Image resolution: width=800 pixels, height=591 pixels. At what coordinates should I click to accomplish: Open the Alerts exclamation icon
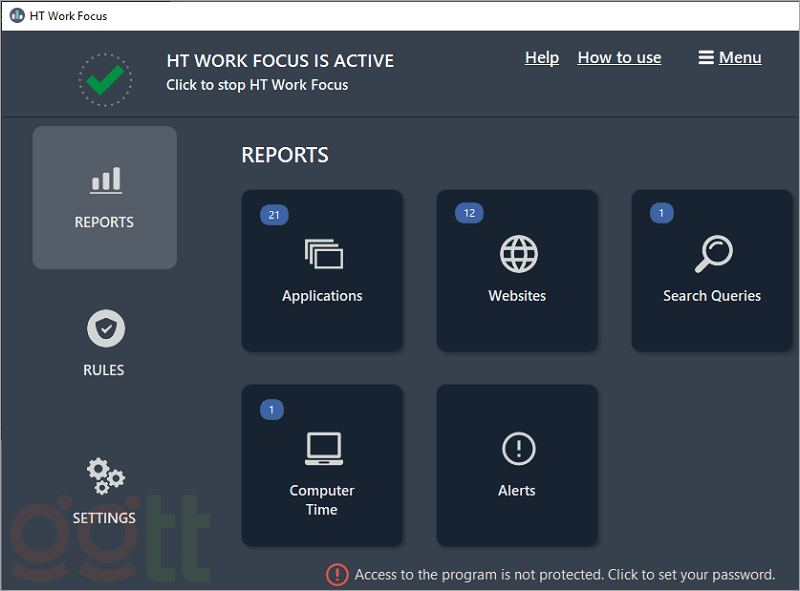coord(518,449)
